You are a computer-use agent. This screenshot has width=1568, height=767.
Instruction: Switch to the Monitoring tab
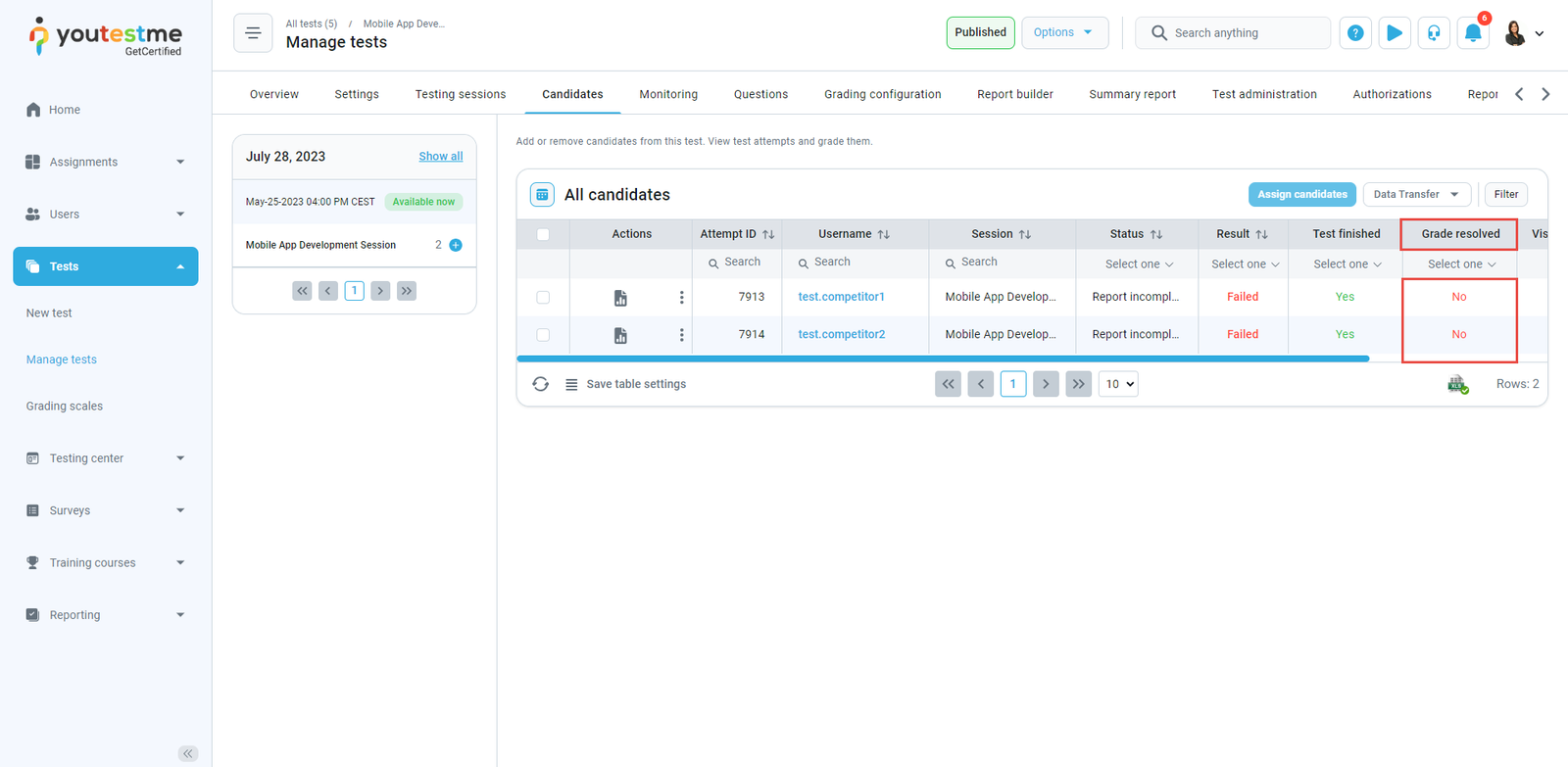[x=668, y=94]
